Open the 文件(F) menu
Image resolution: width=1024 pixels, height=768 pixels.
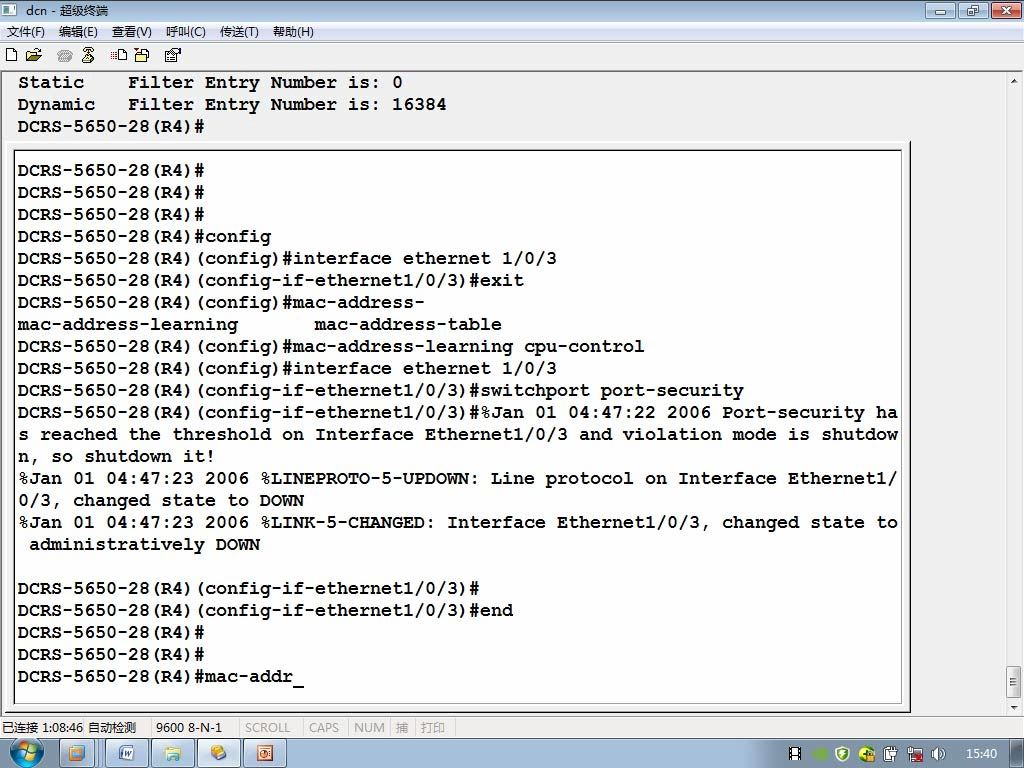(x=25, y=31)
